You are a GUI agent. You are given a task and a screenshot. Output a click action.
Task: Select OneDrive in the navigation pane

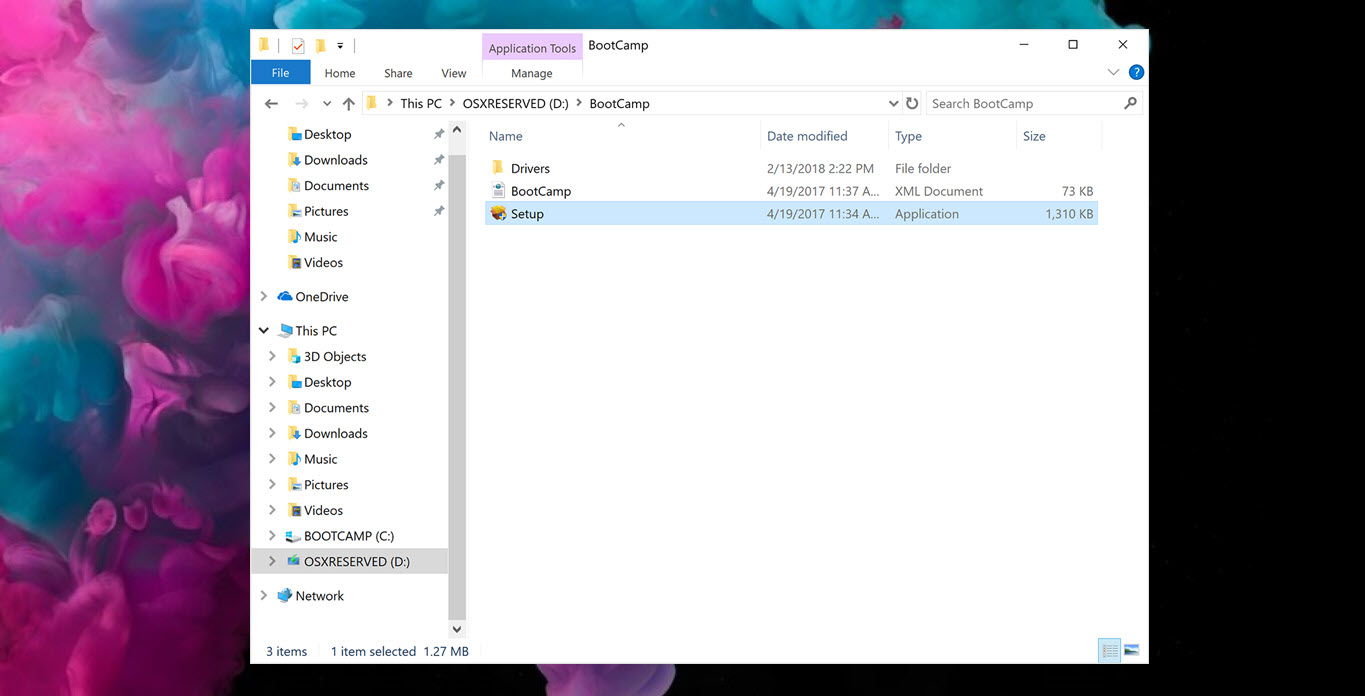[x=321, y=297]
